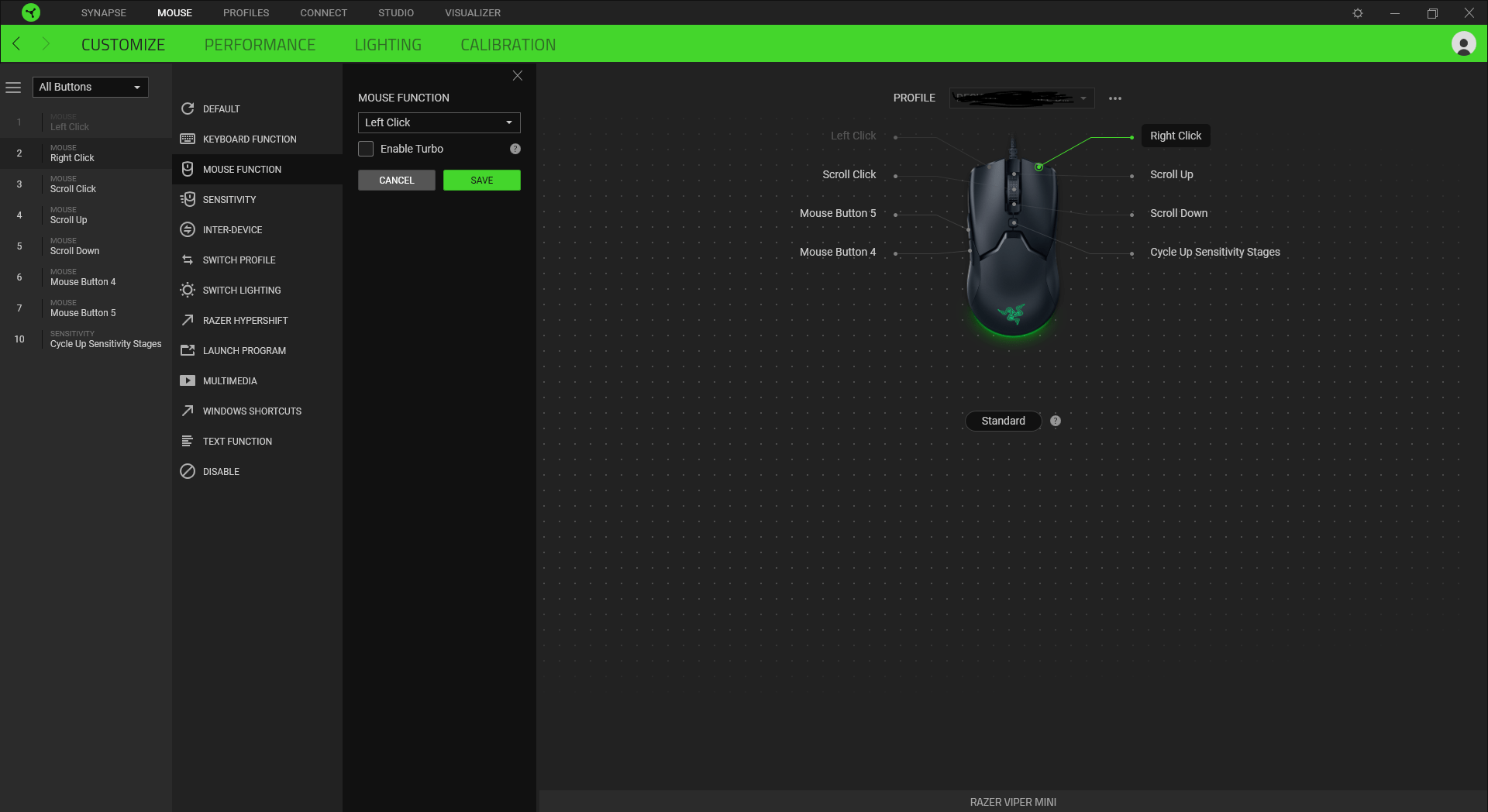The width and height of the screenshot is (1488, 812).
Task: Select Cycle Up Sensitivity Stages diagram label
Action: point(1215,252)
